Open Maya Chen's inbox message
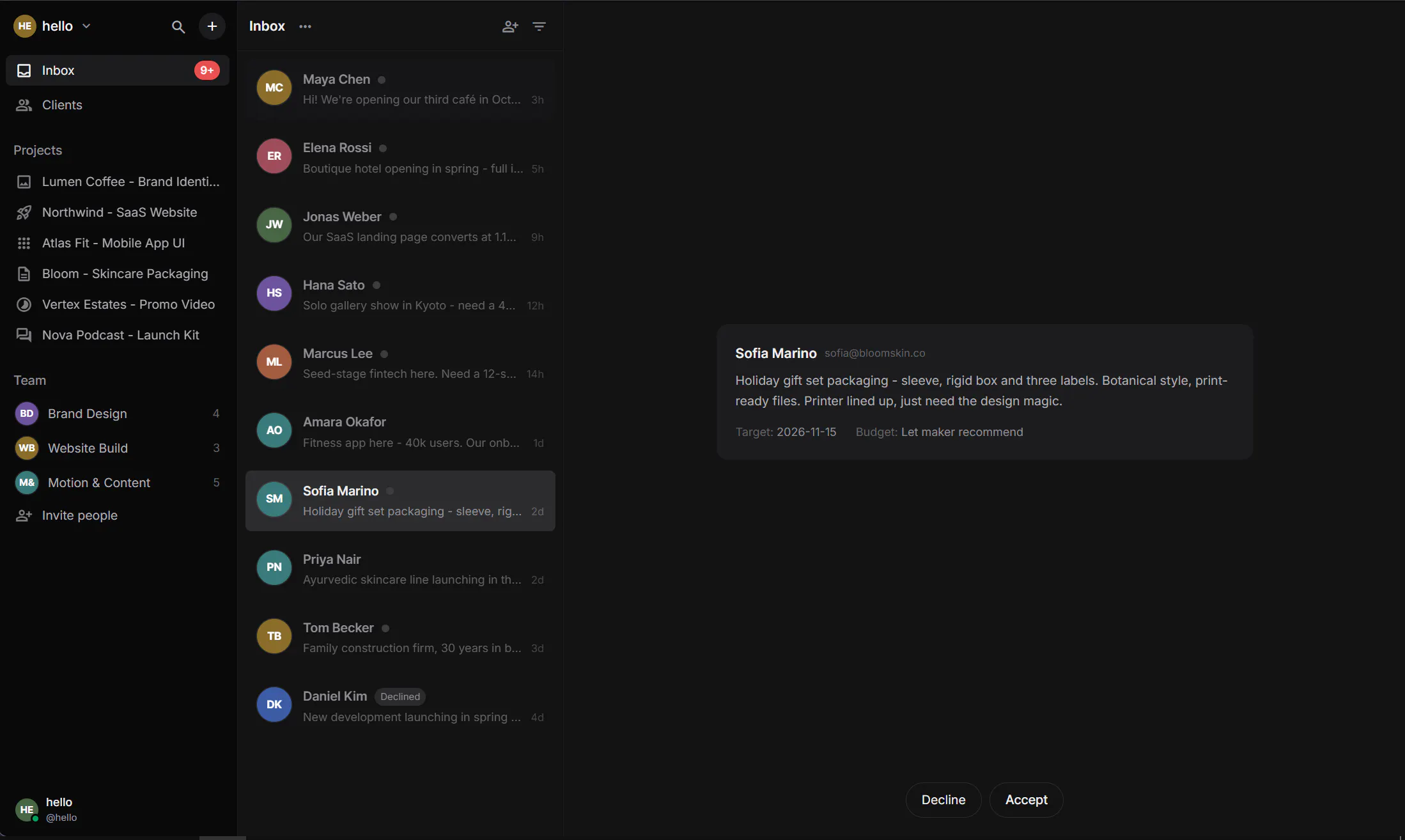The width and height of the screenshot is (1405, 840). 400,89
